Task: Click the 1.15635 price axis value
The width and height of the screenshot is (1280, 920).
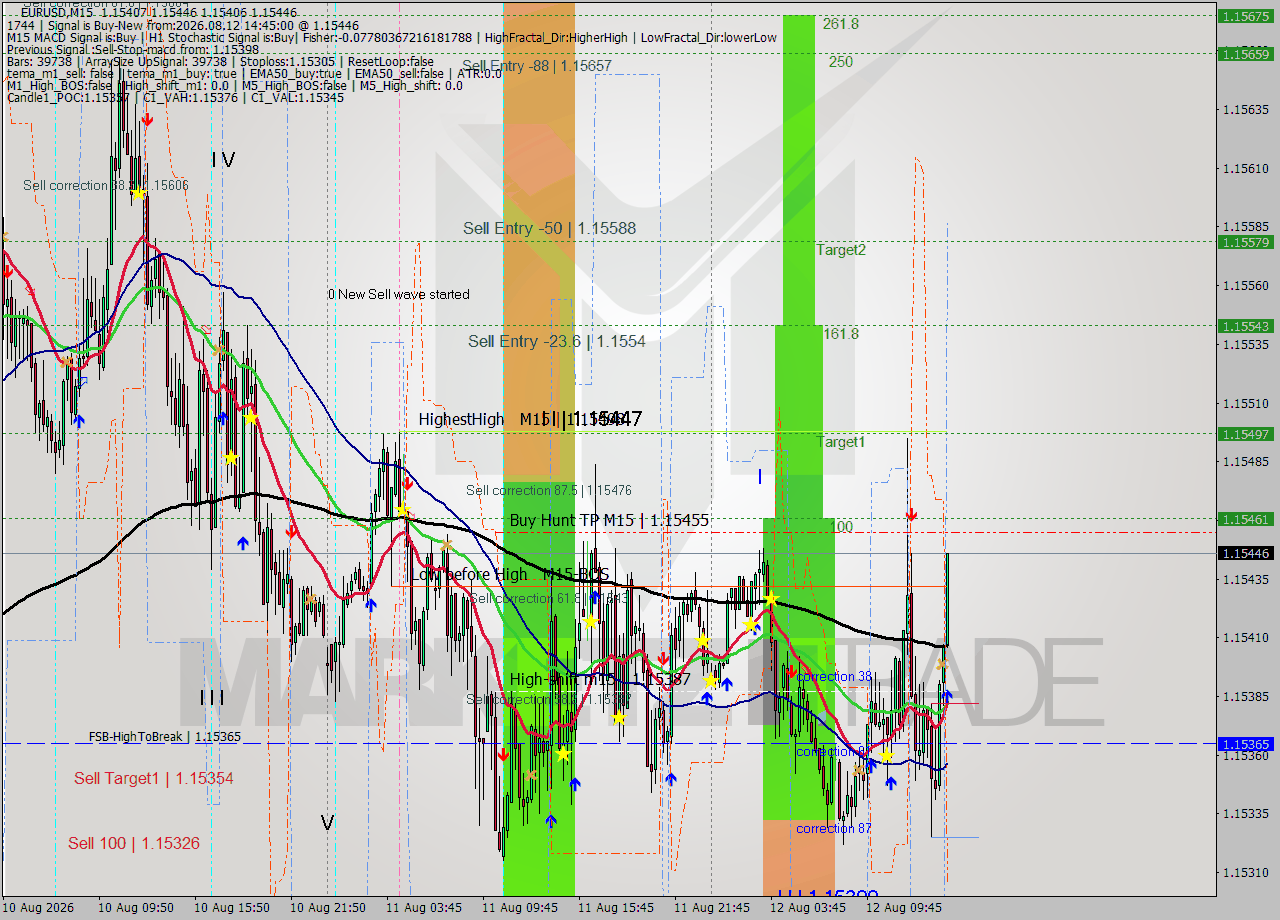Action: pos(1245,110)
